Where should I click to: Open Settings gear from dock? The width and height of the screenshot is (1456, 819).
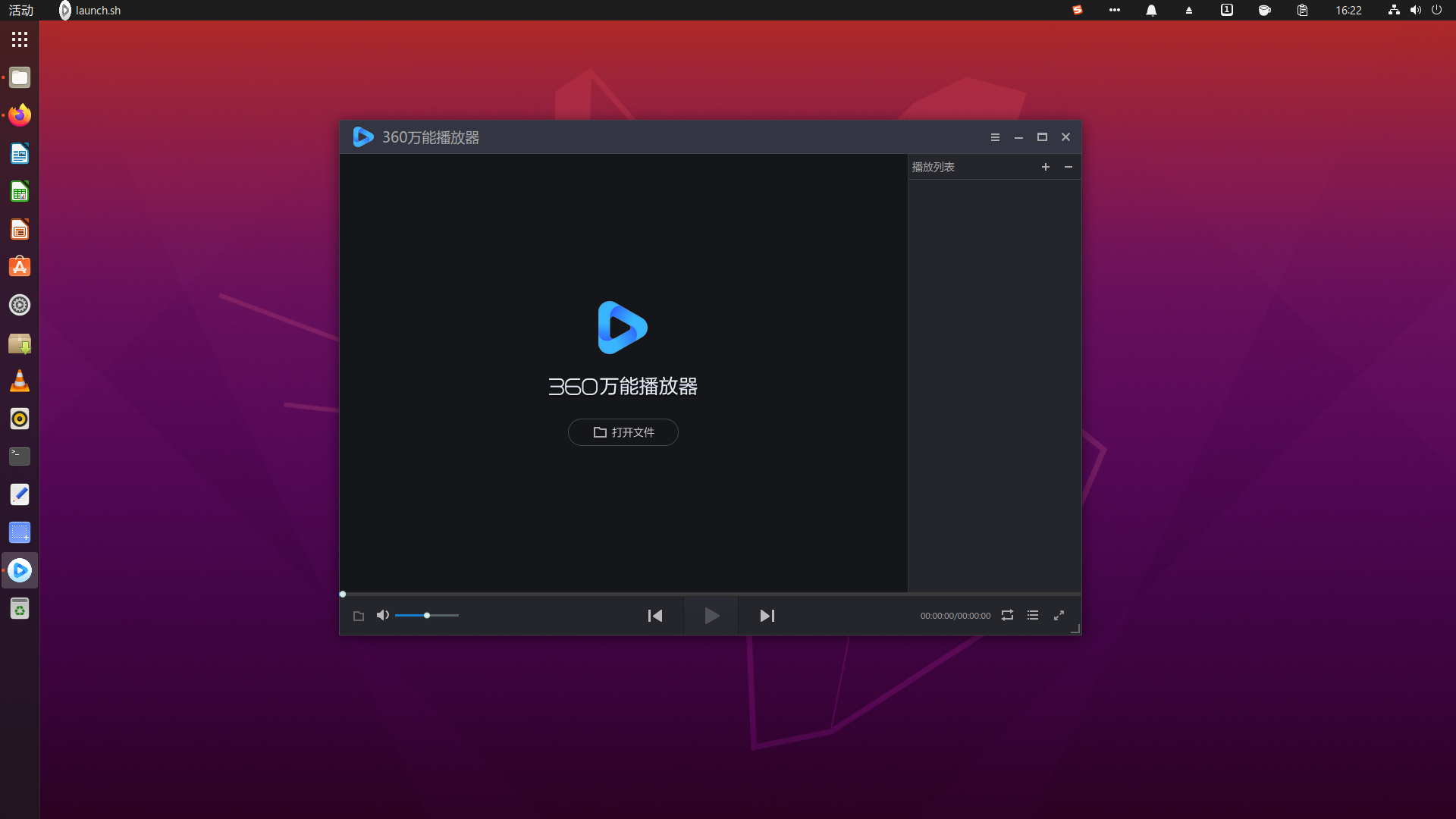(20, 305)
